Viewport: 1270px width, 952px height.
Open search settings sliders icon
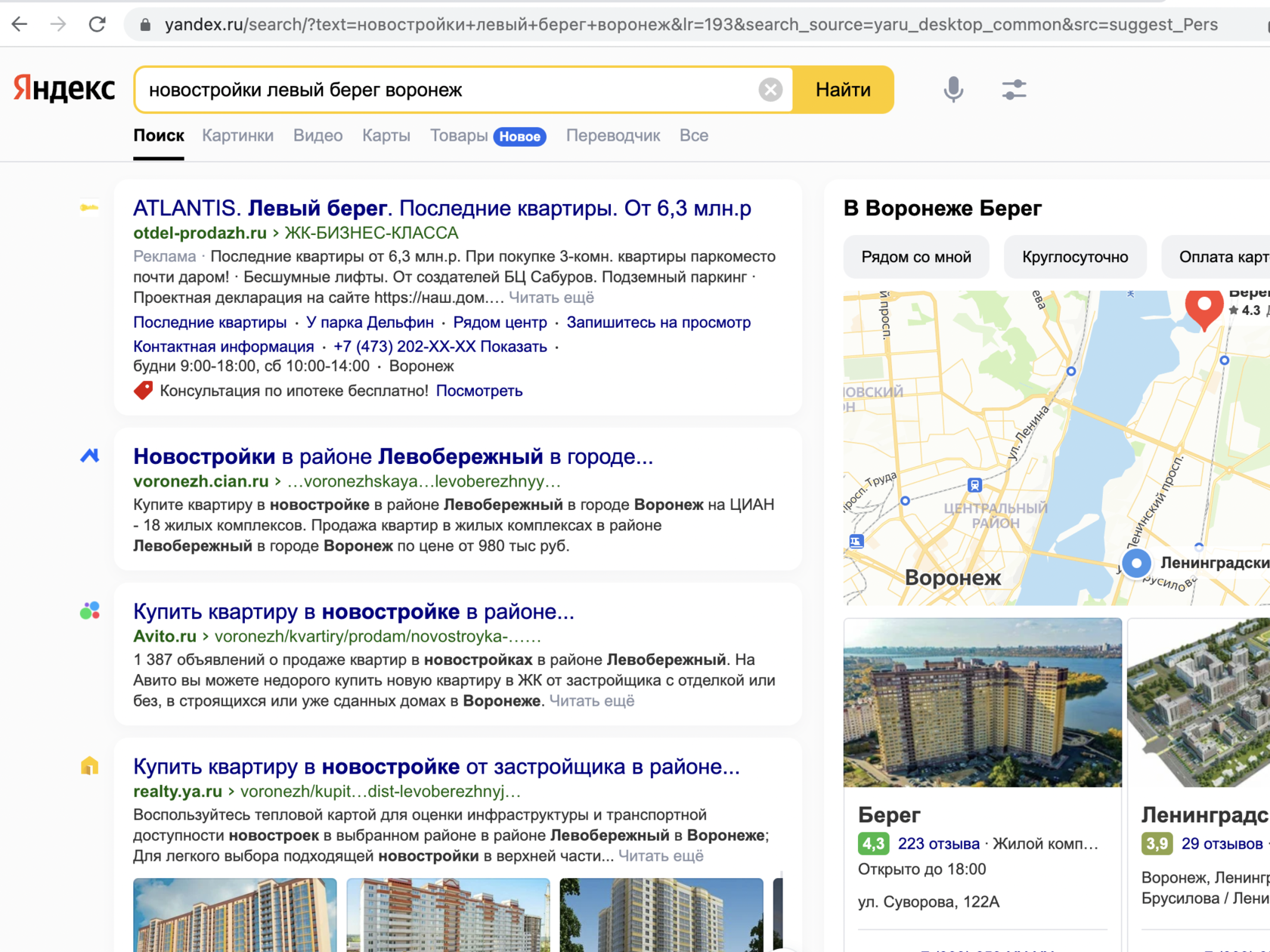tap(1014, 90)
